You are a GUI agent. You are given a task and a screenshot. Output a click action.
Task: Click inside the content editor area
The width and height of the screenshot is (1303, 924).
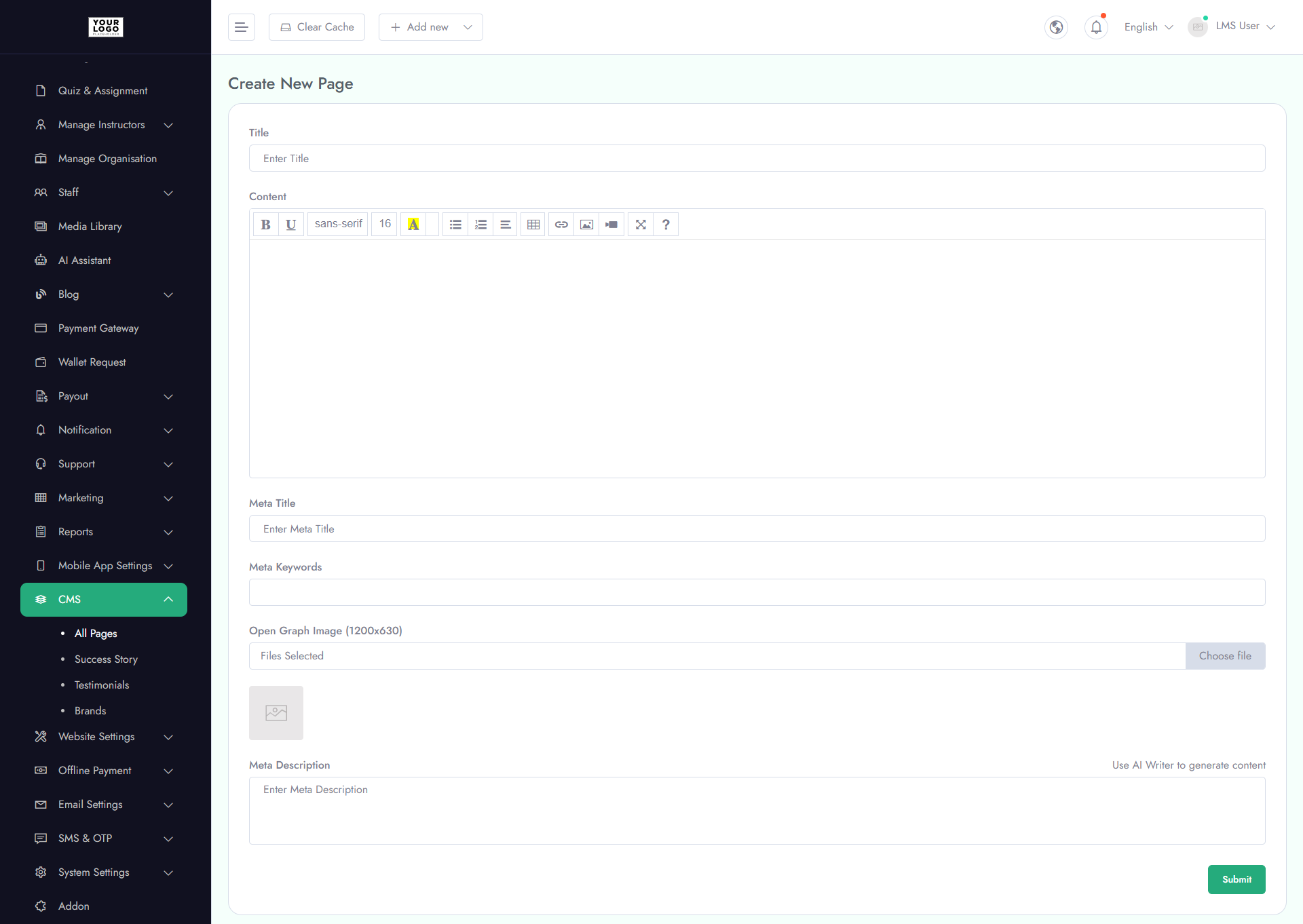757,358
